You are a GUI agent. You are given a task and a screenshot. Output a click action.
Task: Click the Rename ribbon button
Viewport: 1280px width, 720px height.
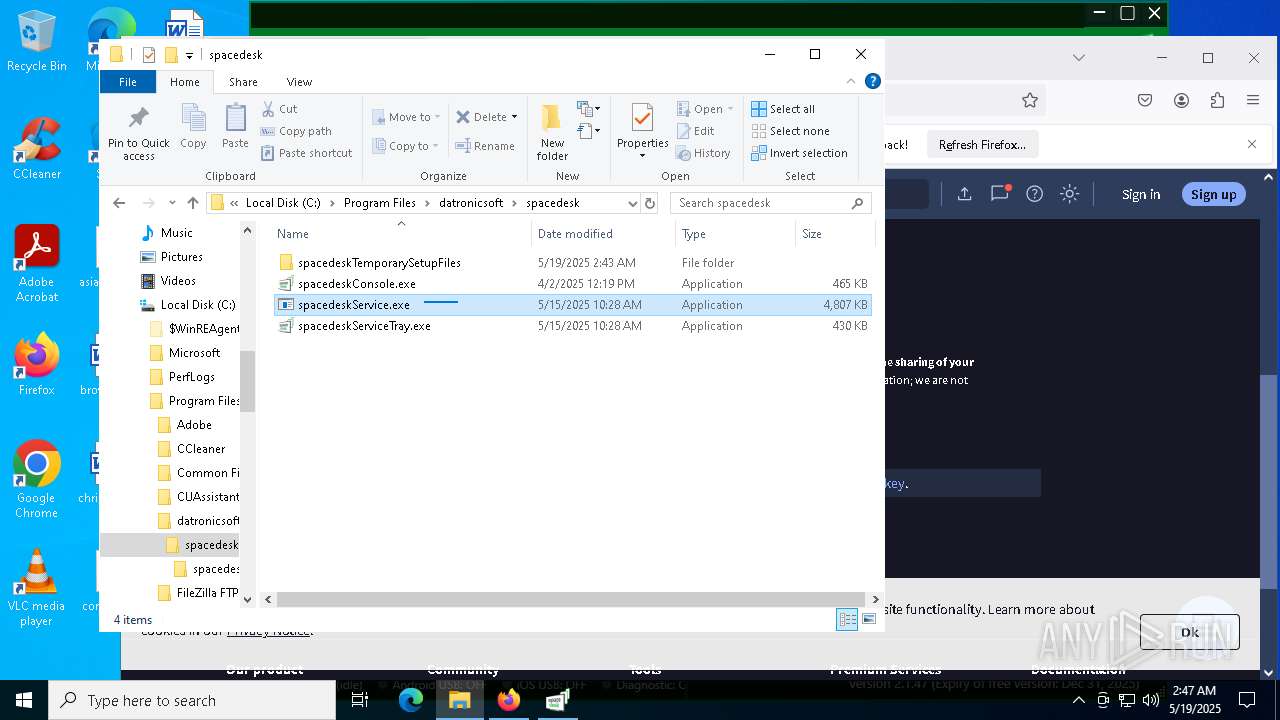pyautogui.click(x=485, y=146)
